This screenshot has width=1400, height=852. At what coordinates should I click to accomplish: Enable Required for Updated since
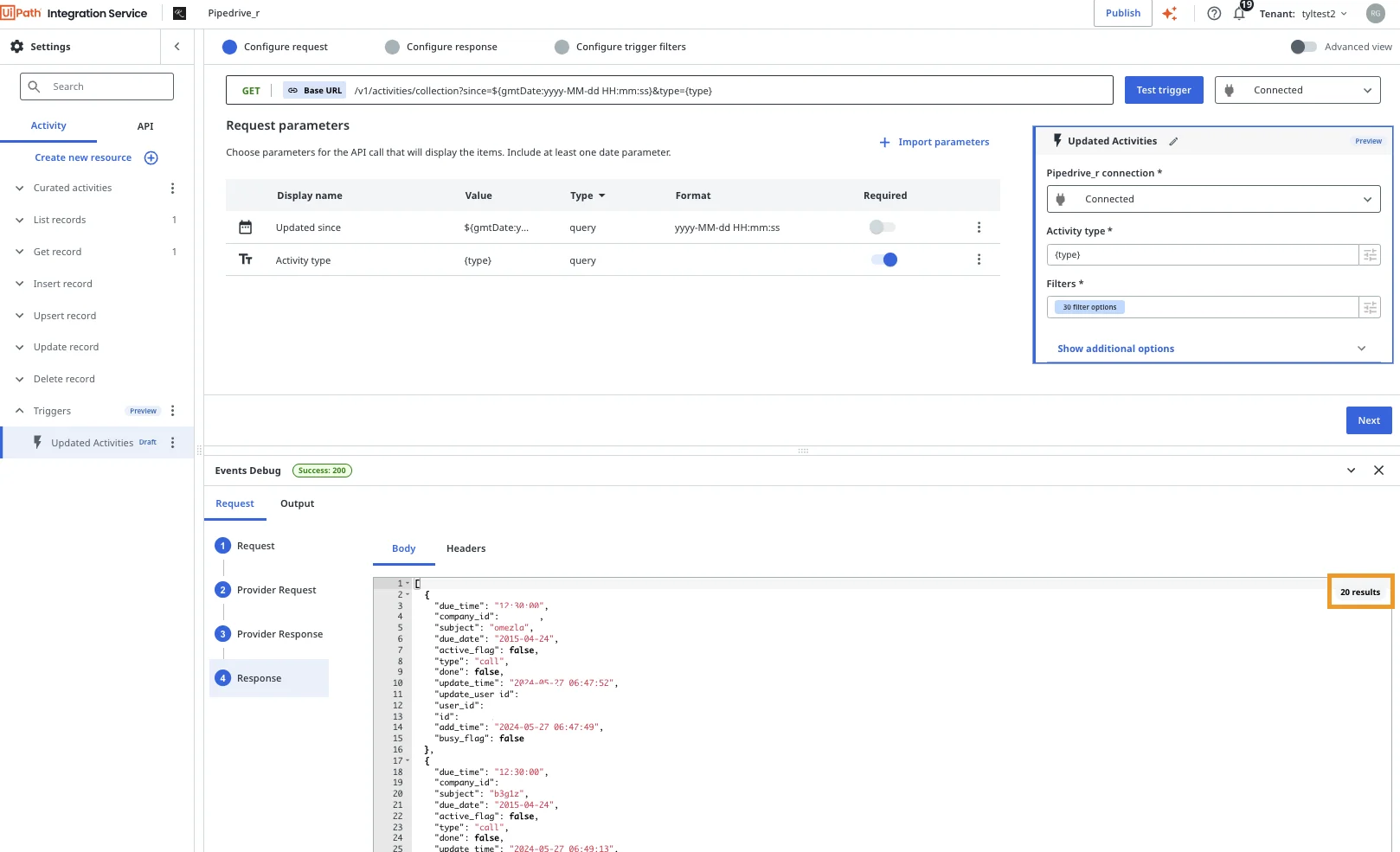(x=883, y=227)
